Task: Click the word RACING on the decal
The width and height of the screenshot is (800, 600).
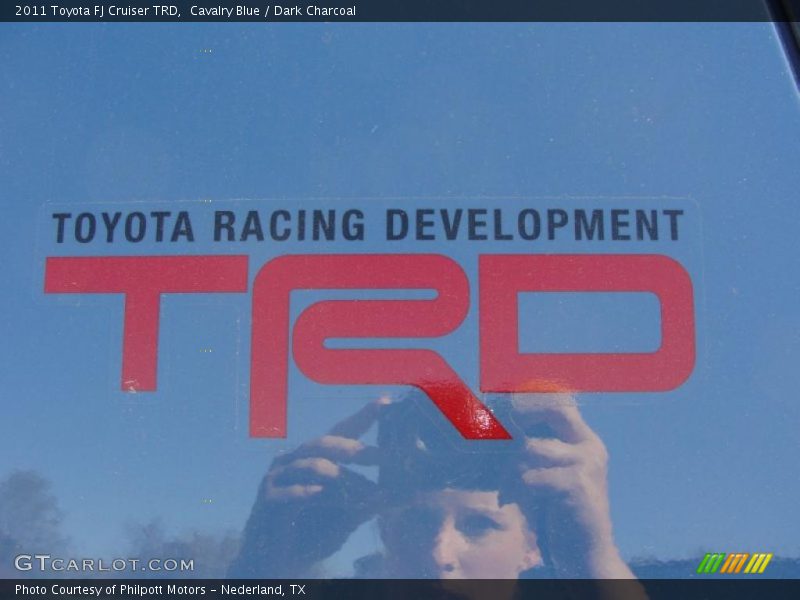Action: click(x=288, y=226)
